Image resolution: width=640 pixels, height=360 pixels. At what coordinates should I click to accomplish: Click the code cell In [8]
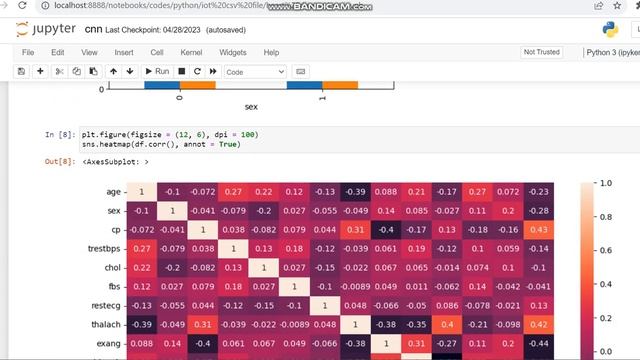[359, 139]
